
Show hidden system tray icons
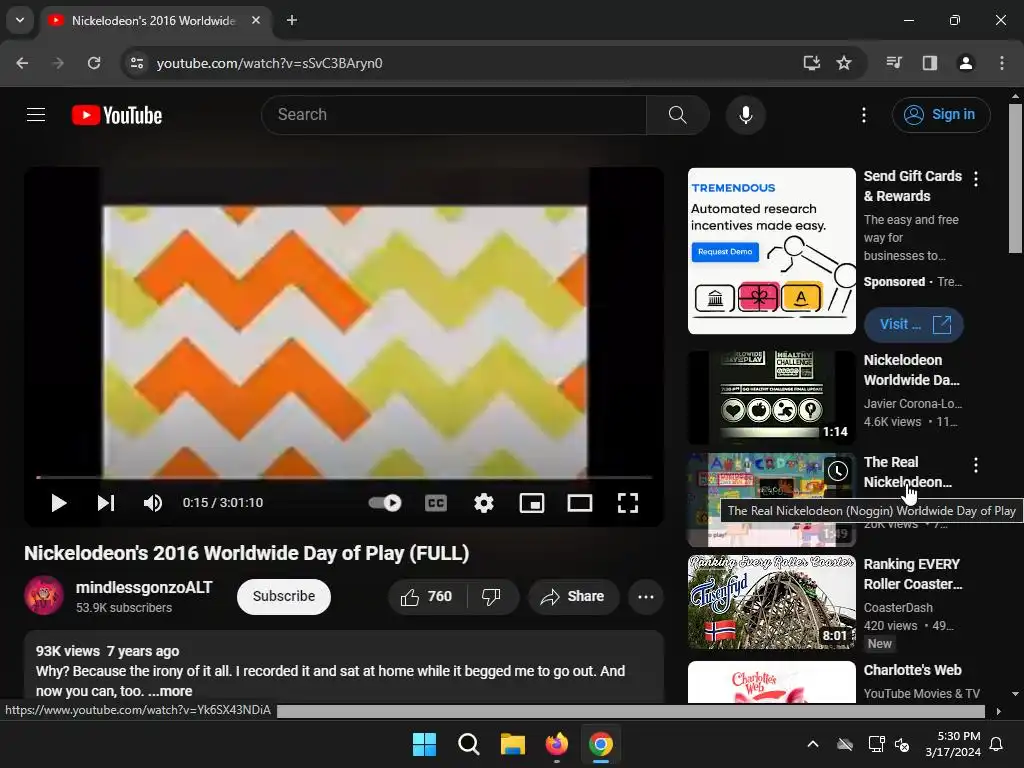click(813, 744)
